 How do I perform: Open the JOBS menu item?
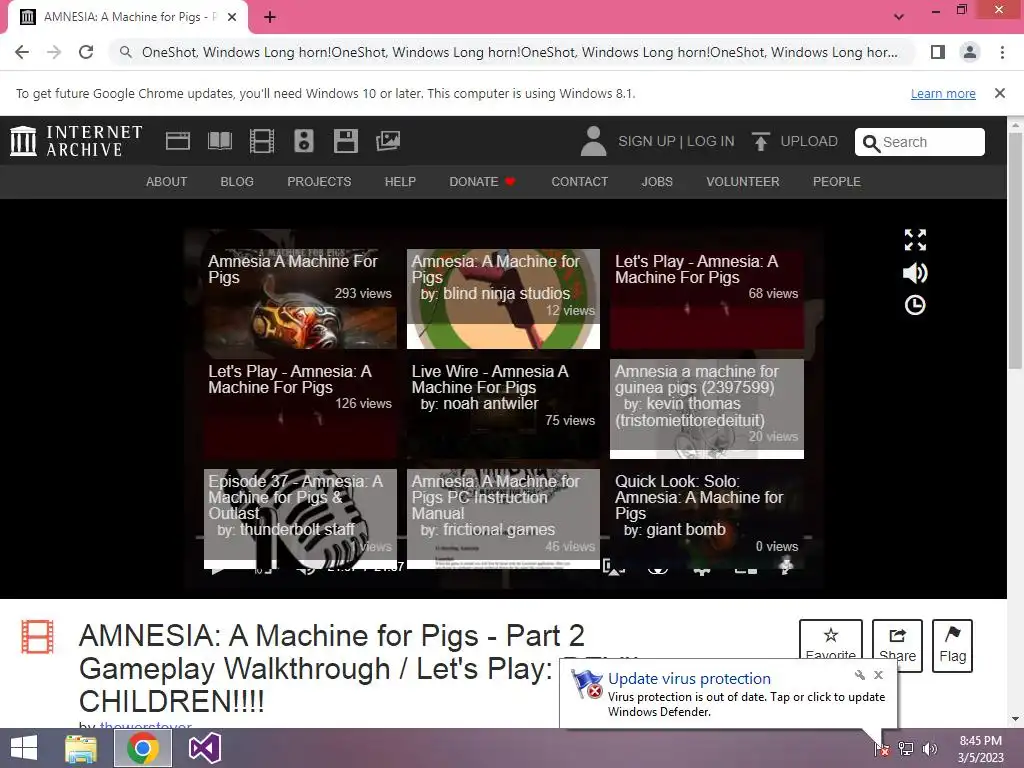657,182
